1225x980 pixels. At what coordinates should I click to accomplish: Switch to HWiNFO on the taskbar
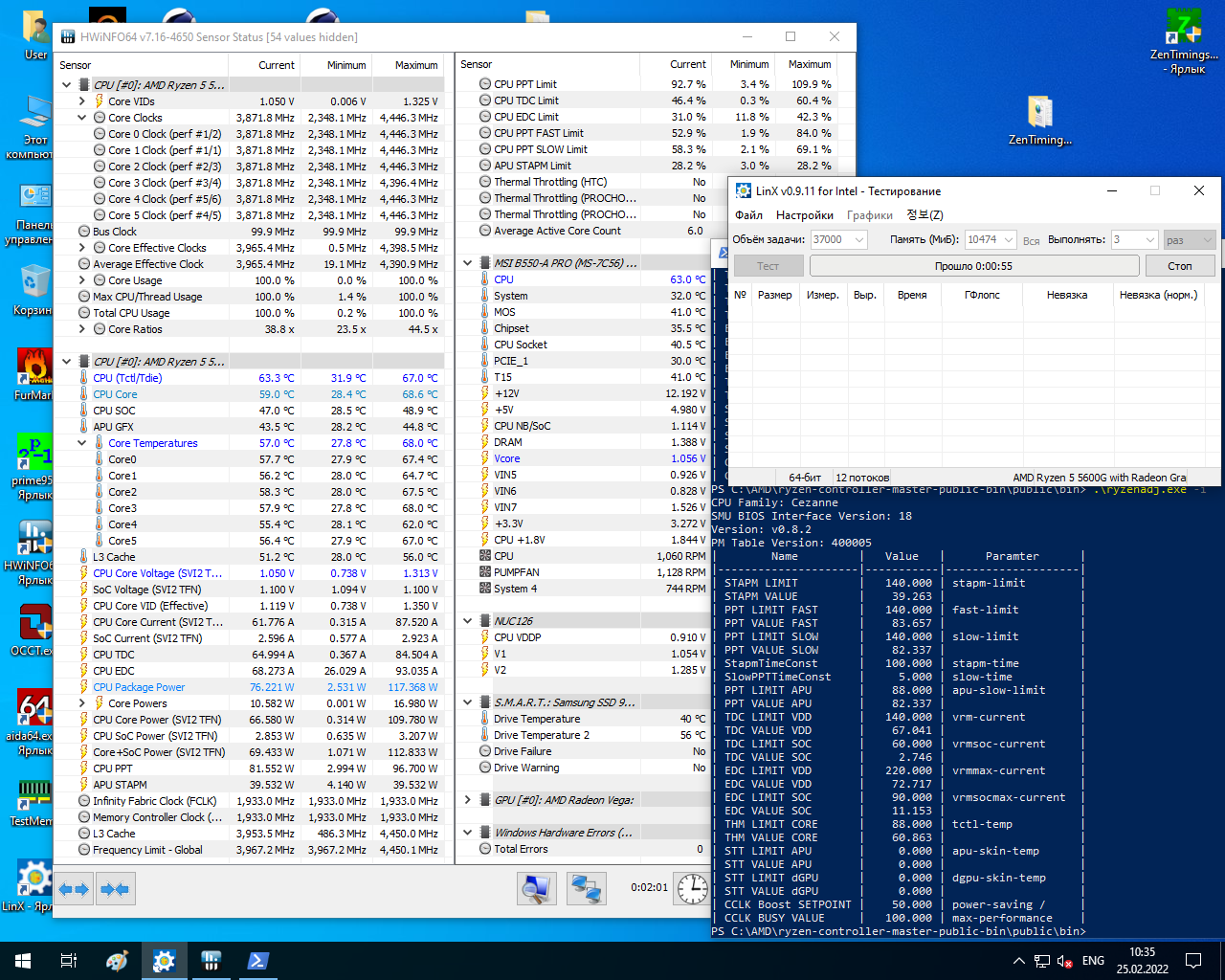point(211,961)
